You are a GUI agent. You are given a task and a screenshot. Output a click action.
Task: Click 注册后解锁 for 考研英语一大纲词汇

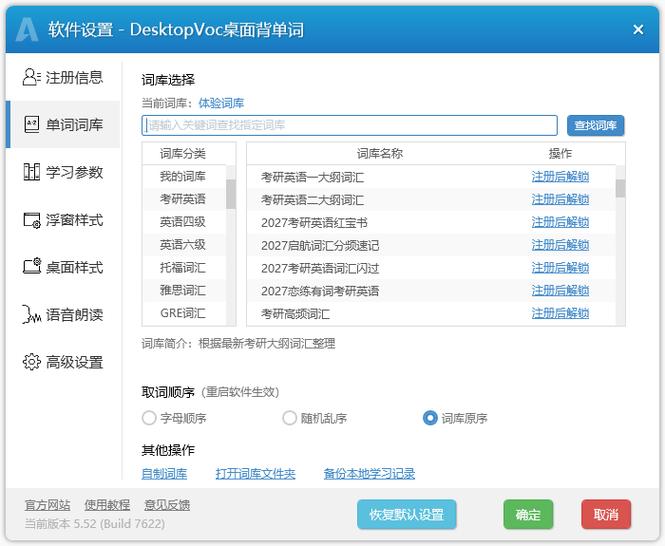point(560,176)
